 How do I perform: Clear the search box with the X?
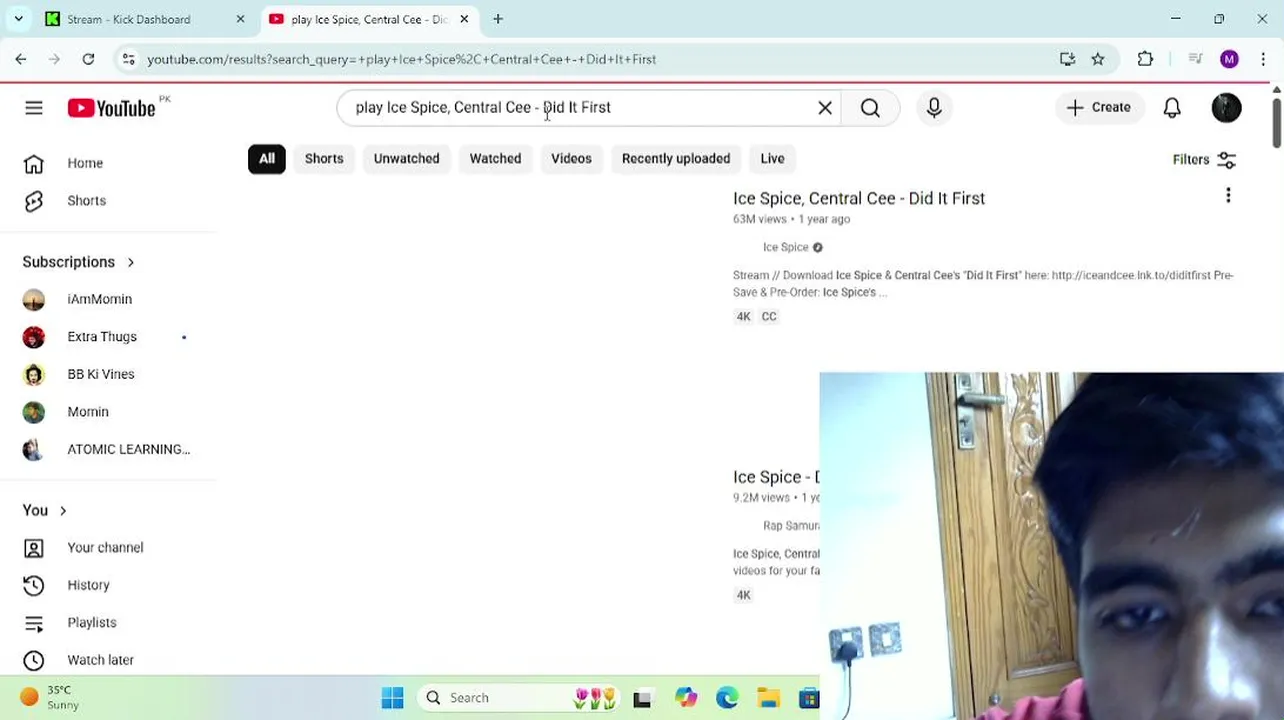click(825, 108)
